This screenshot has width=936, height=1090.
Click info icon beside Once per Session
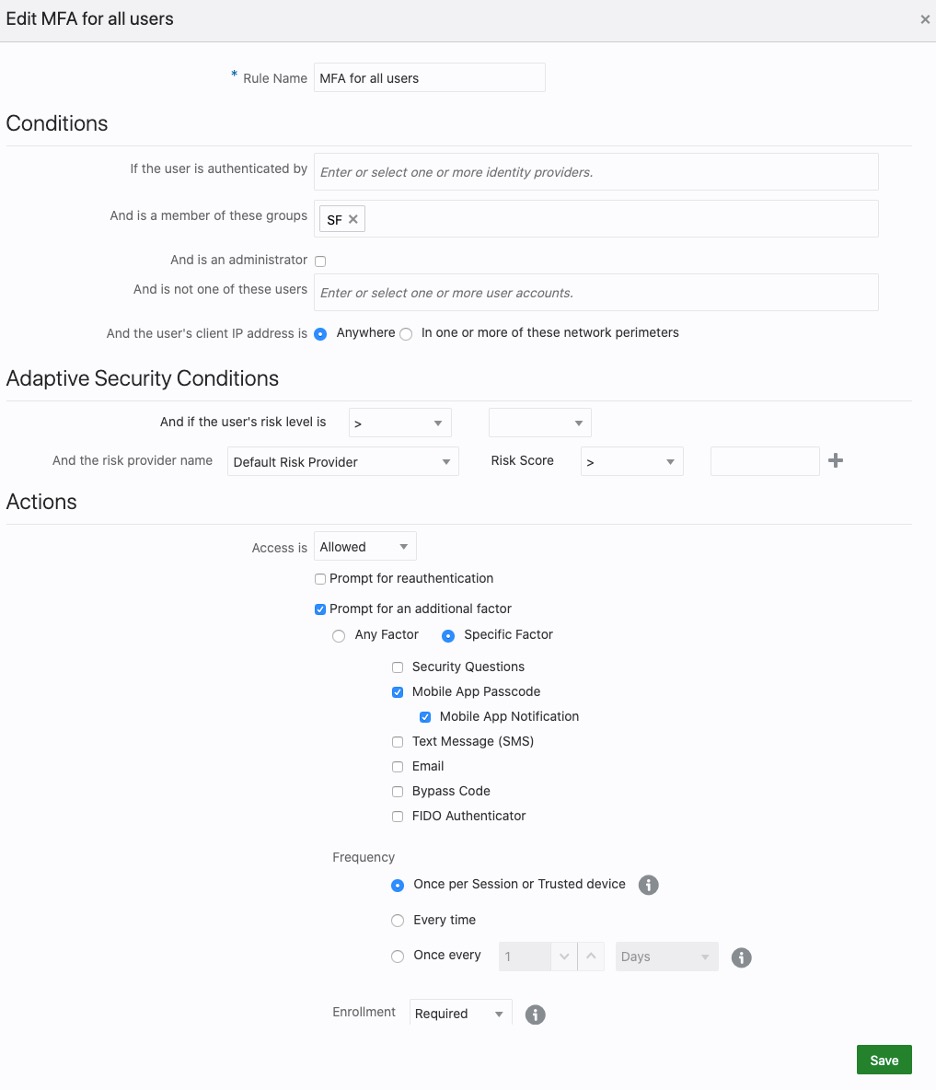pos(648,885)
